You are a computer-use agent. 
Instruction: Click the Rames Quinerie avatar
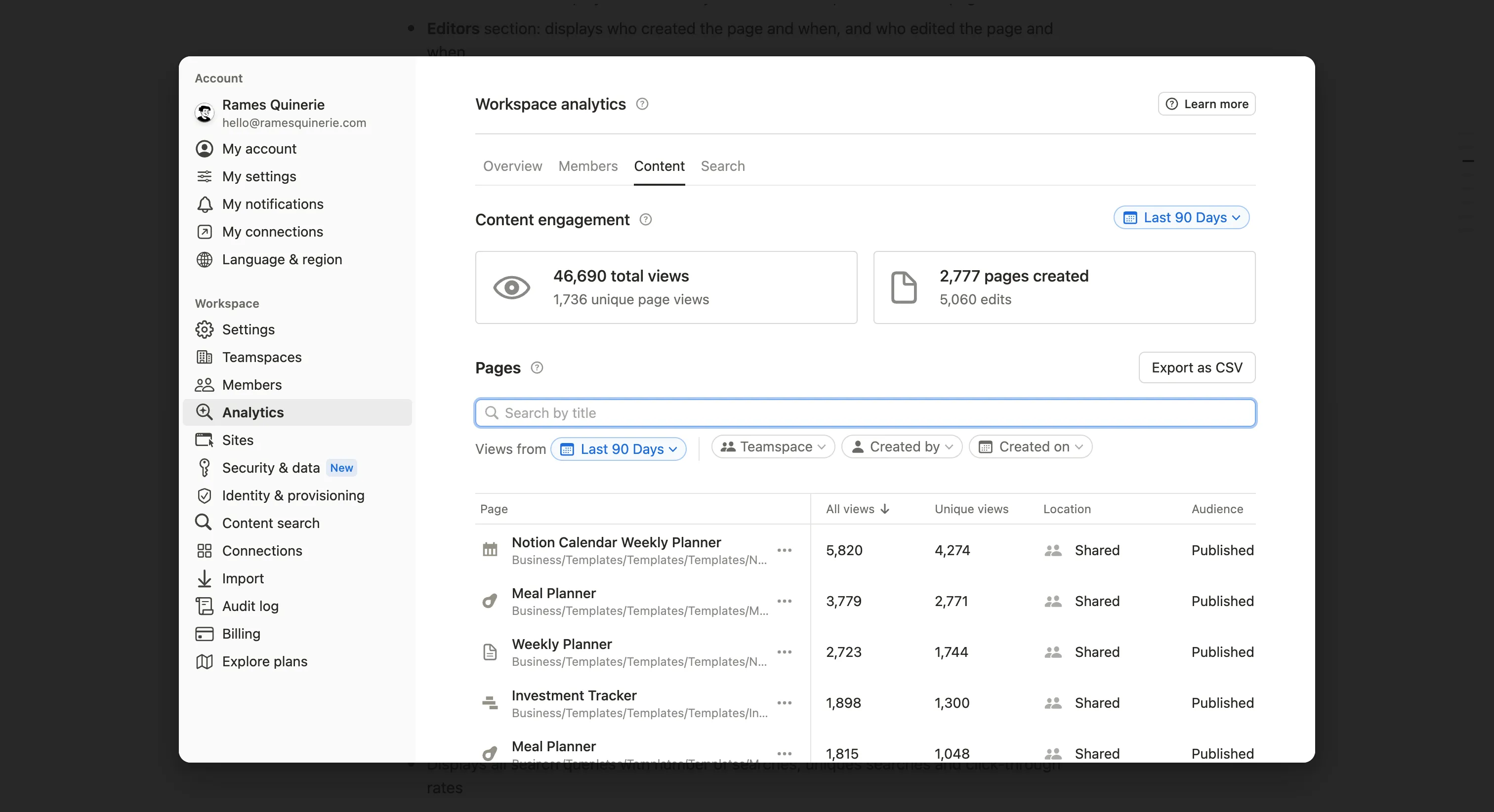204,113
